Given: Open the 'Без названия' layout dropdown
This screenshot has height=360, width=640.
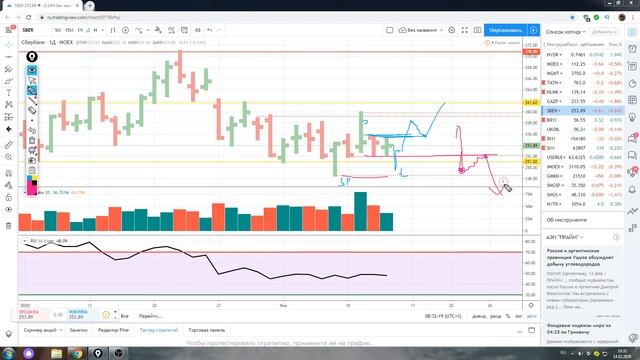Looking at the screenshot, I should coord(421,30).
